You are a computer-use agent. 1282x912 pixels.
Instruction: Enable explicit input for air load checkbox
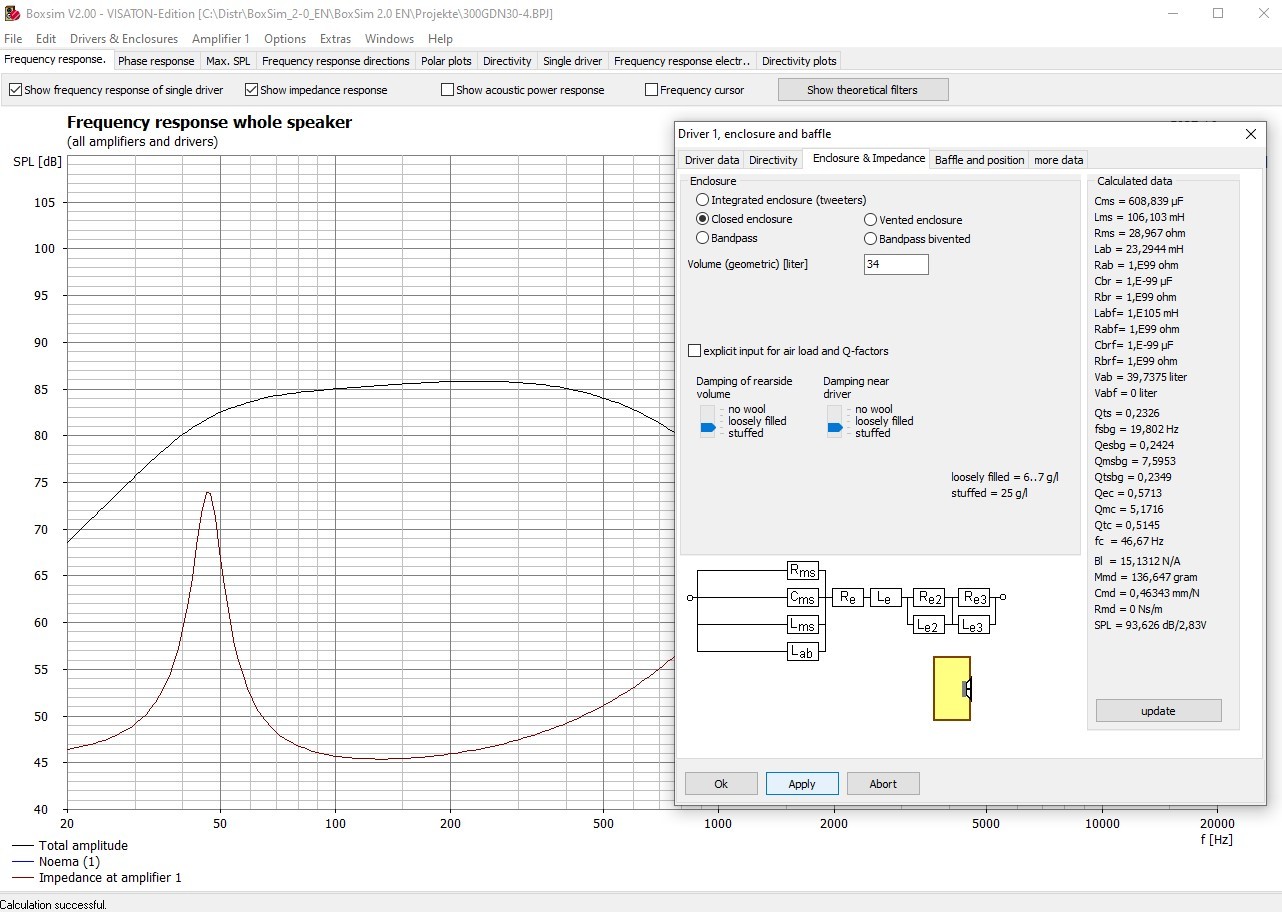coord(695,351)
